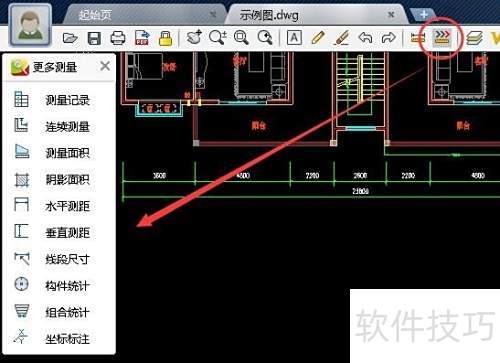This screenshot has height=363, width=500.
Task: Switch to the 起始页 tab
Action: [95, 15]
